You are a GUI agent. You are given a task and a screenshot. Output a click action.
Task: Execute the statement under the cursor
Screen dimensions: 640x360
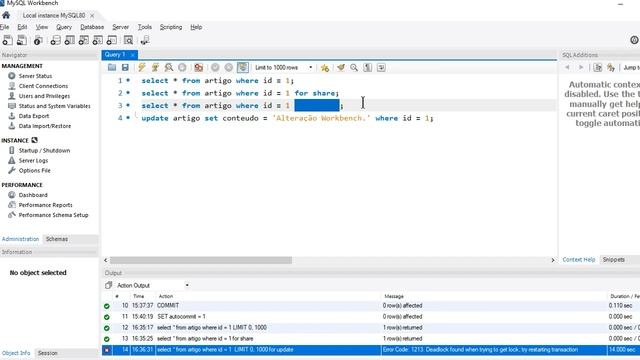click(155, 67)
